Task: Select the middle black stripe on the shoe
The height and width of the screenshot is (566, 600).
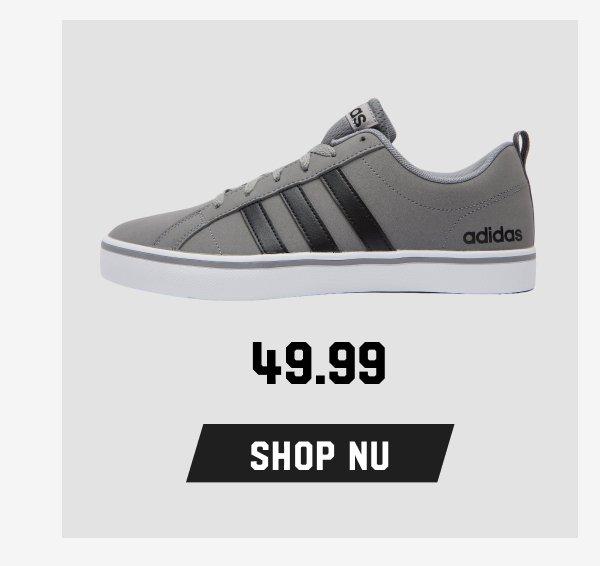Action: click(x=309, y=219)
